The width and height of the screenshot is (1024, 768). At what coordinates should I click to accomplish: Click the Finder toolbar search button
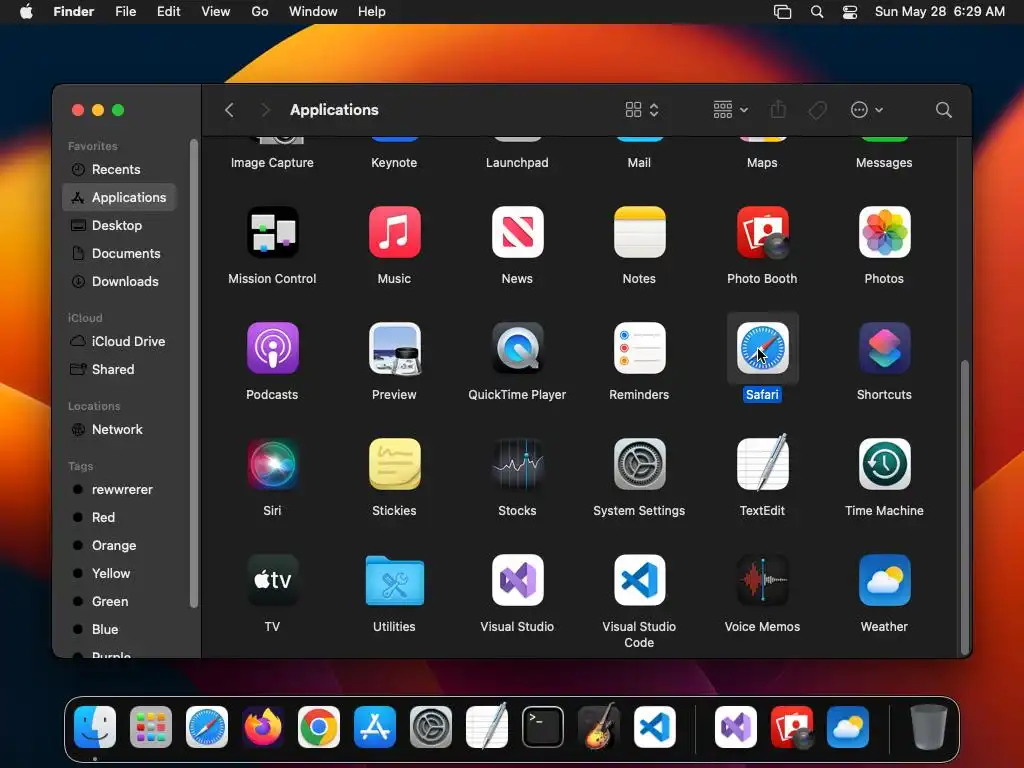tap(943, 110)
